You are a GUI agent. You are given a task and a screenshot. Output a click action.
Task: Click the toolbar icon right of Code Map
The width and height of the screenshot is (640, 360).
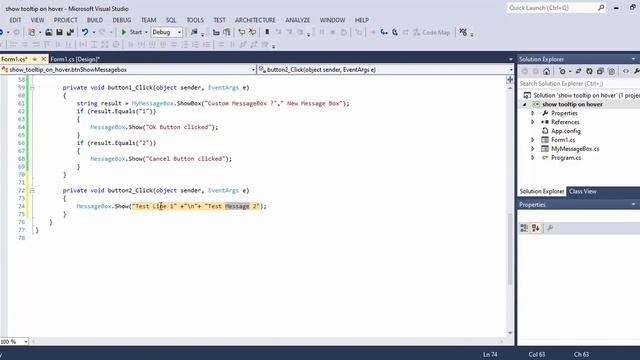(463, 32)
